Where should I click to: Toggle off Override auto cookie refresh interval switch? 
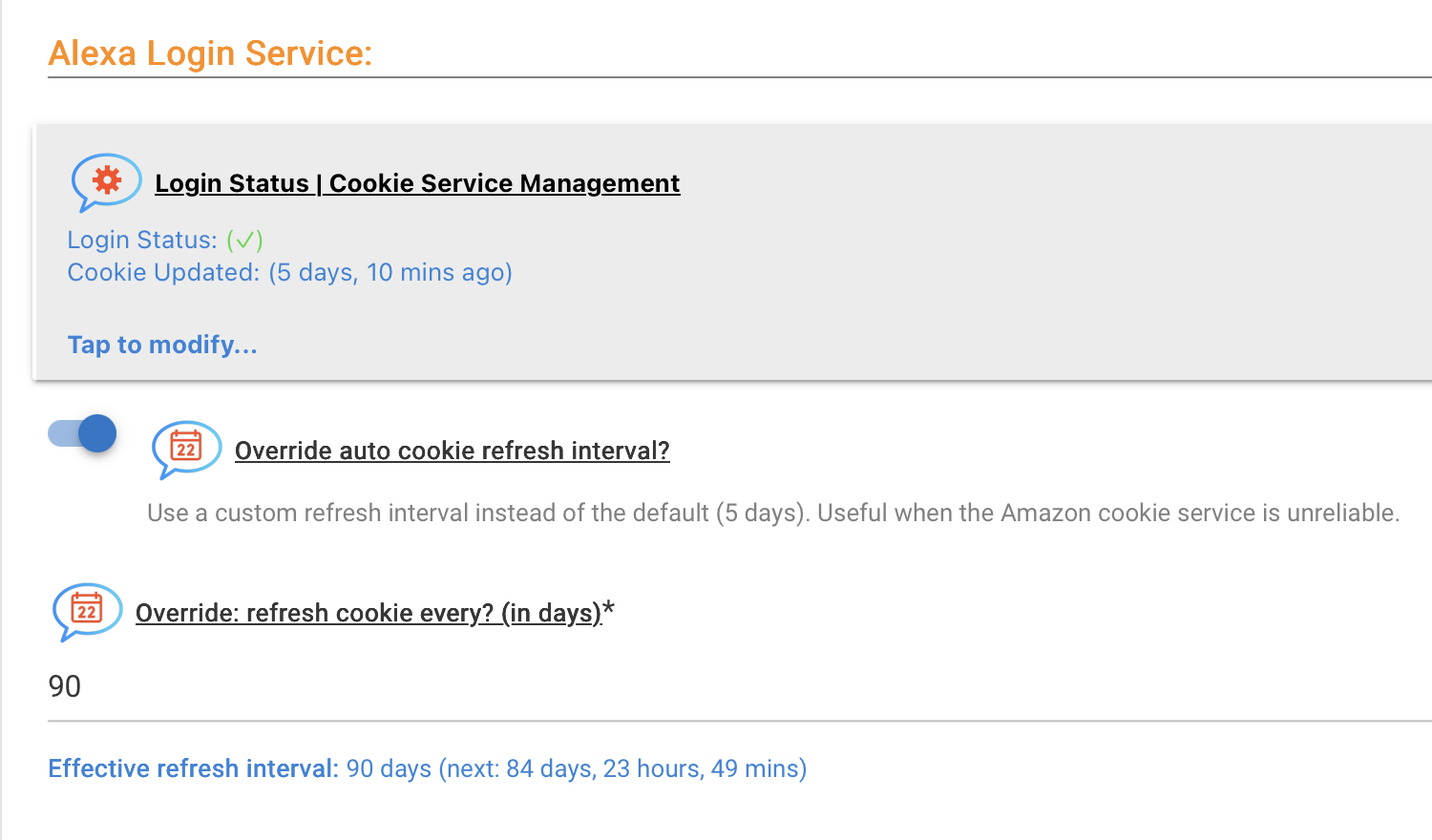tap(83, 434)
